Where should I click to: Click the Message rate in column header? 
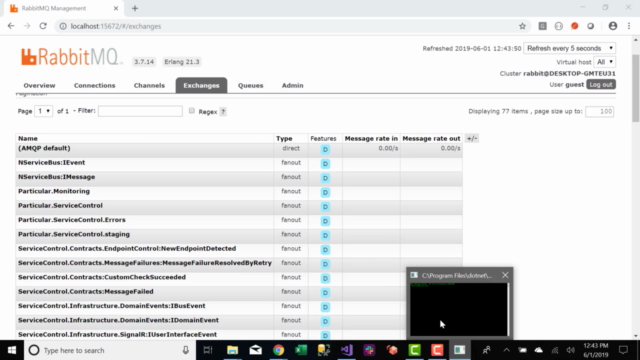[371, 138]
